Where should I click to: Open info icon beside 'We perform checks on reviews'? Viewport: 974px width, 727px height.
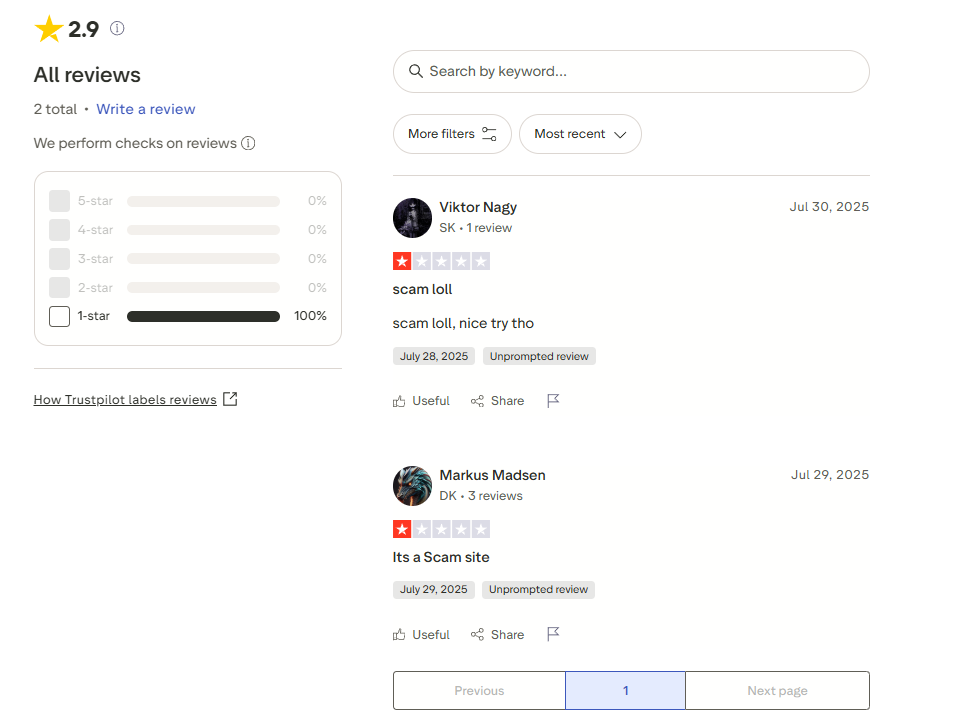pyautogui.click(x=248, y=144)
